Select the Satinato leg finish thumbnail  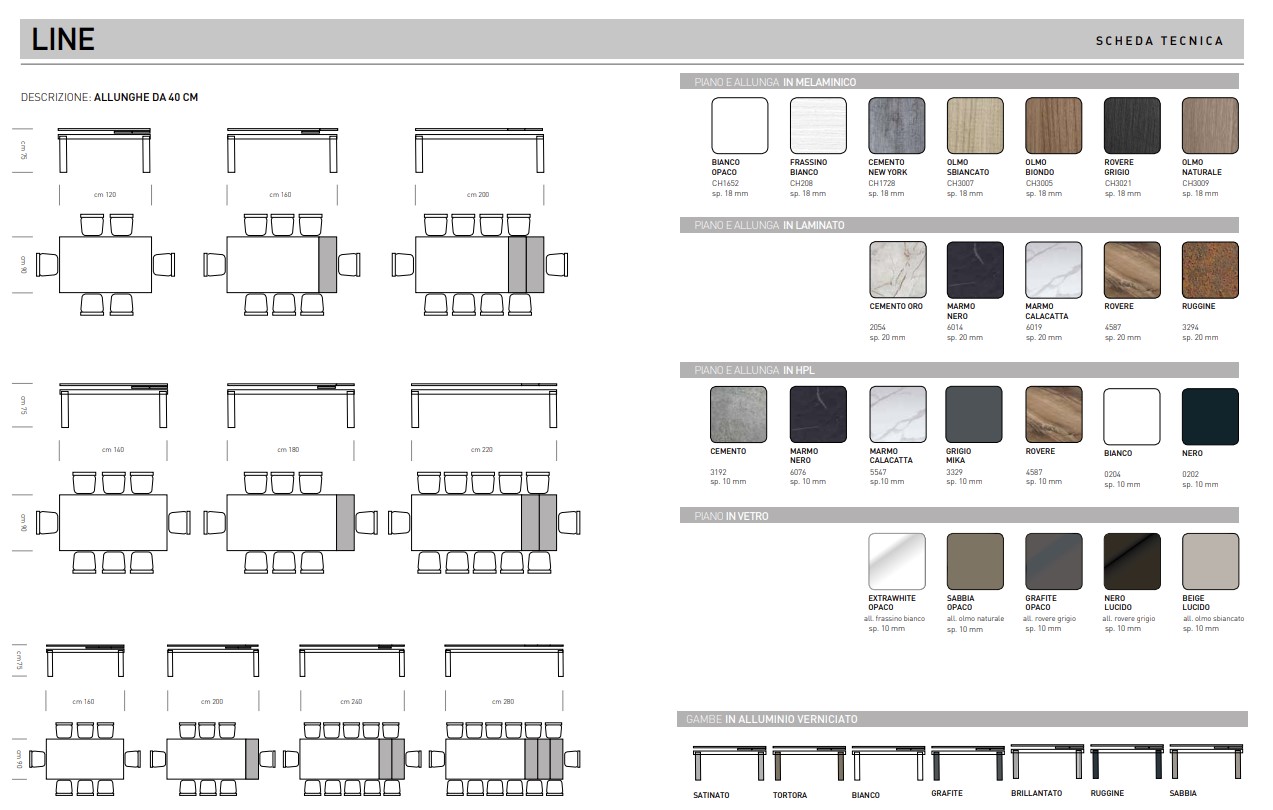729,764
